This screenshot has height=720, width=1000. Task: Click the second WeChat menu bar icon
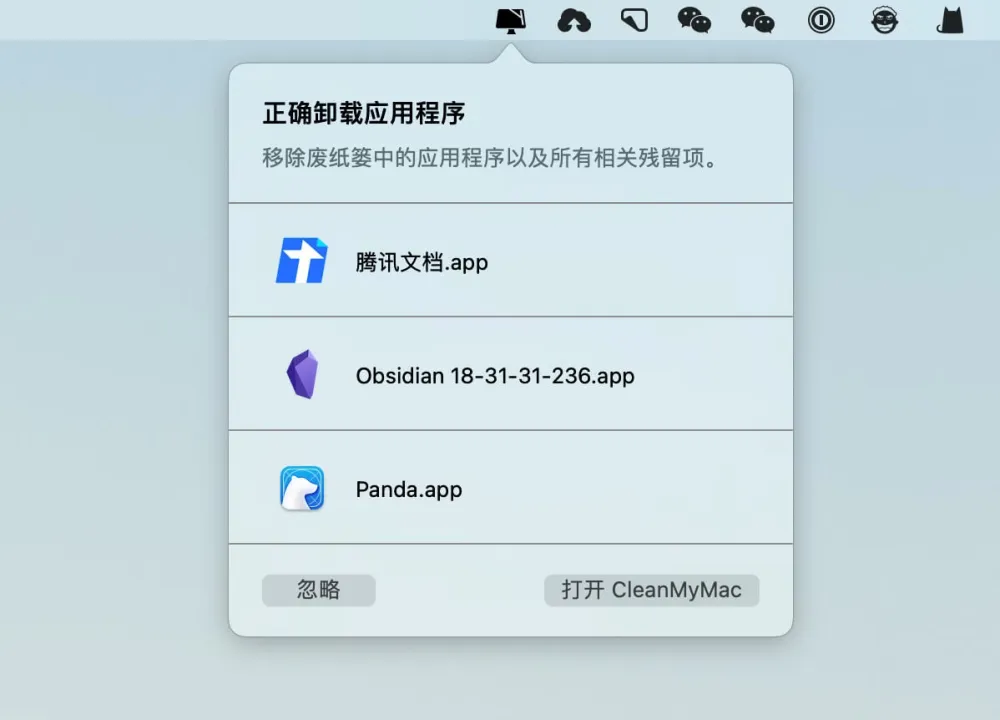[x=758, y=20]
